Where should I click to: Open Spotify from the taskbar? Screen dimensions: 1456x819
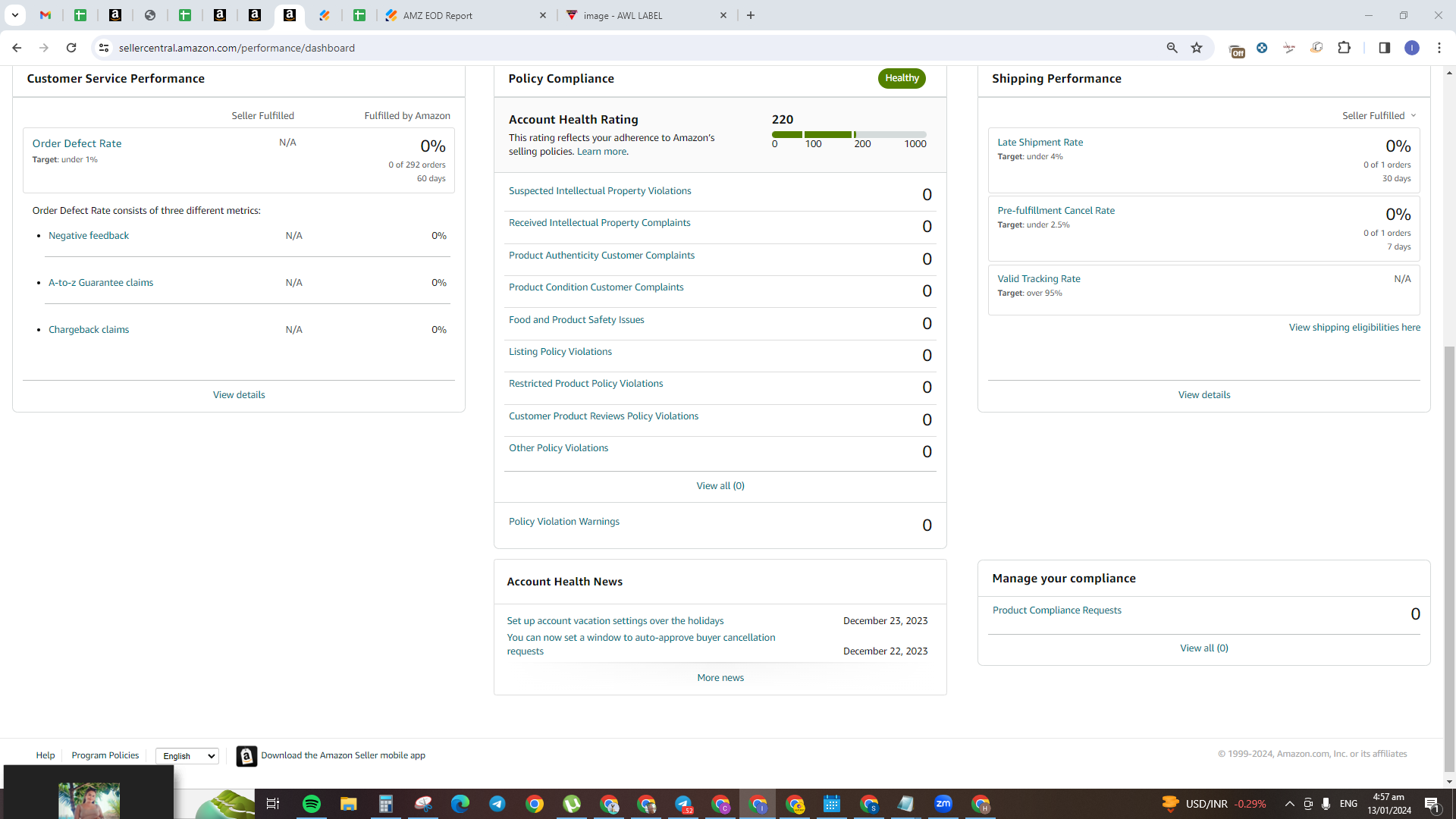[312, 804]
